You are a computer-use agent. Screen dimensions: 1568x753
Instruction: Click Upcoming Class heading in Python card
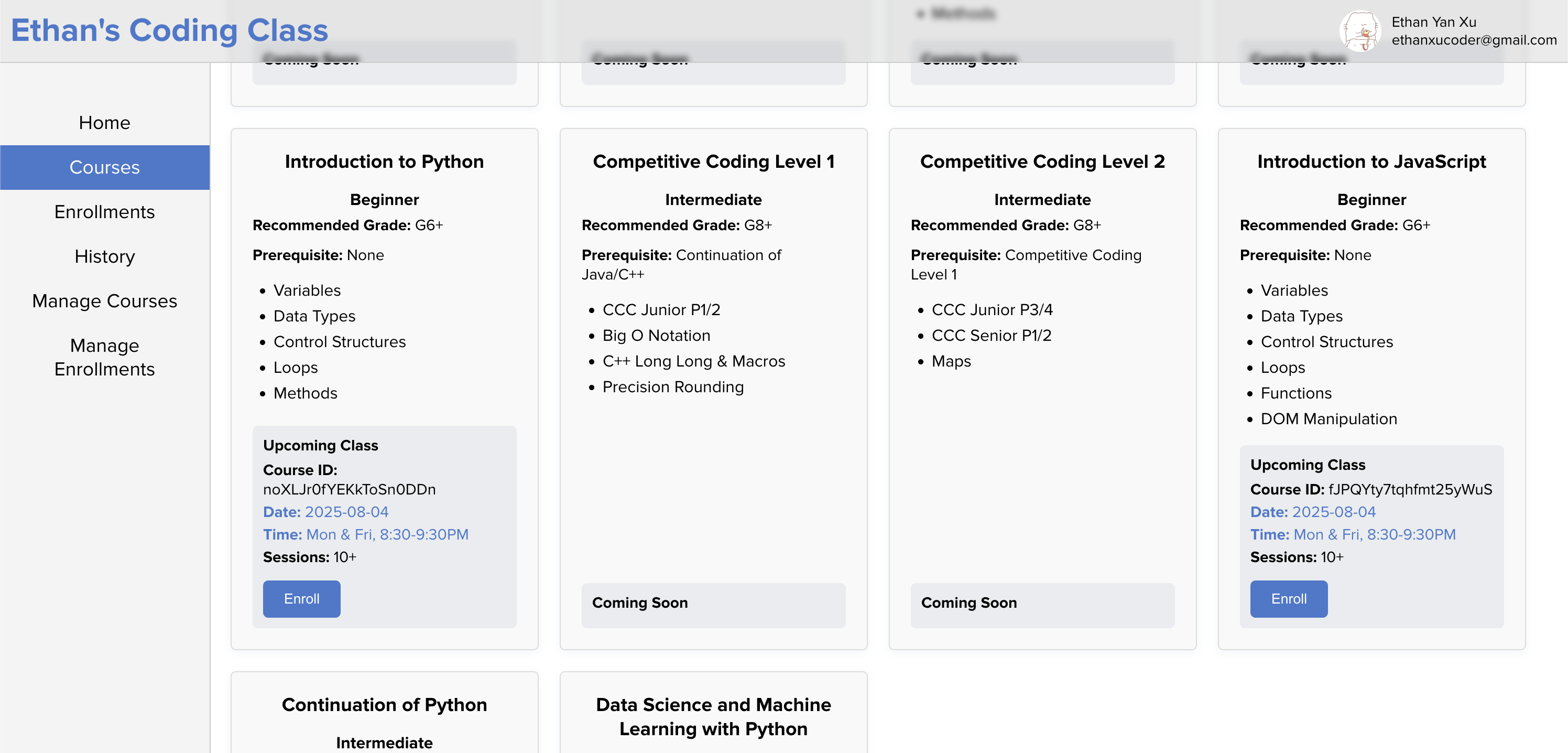click(320, 445)
